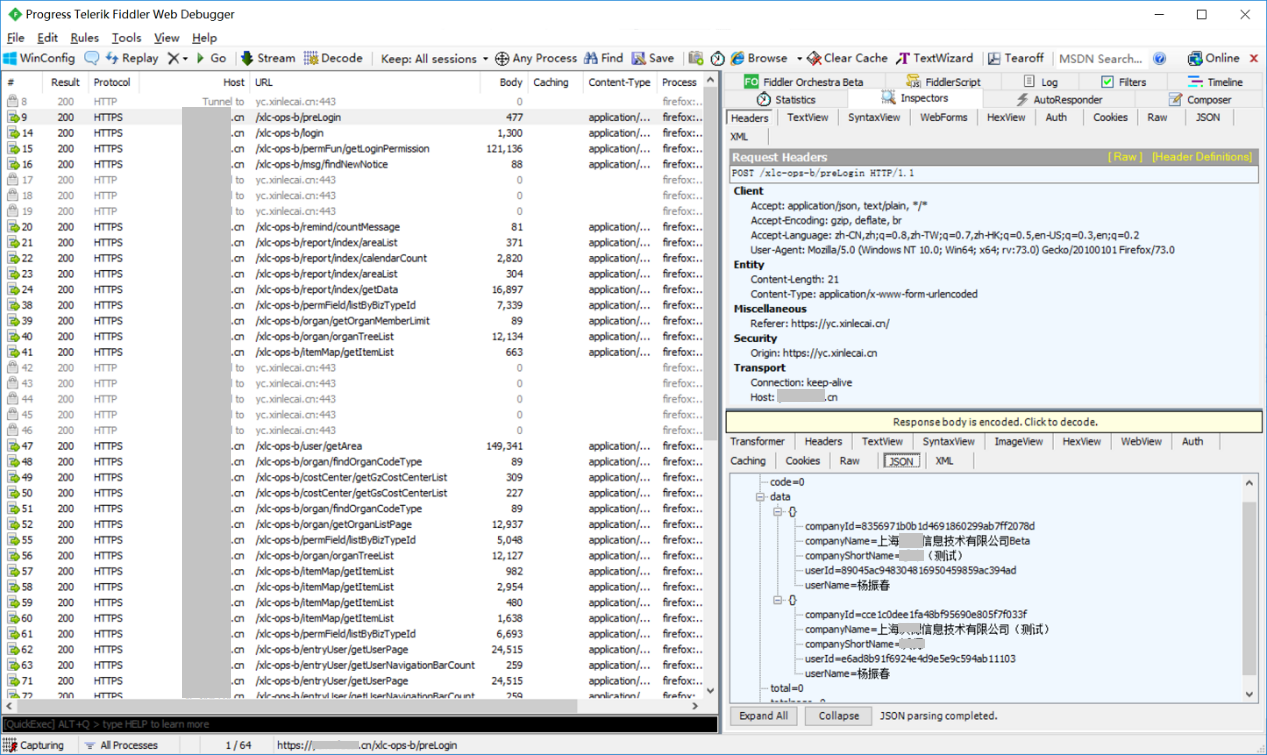Click the Tearoff button

pos(1016,58)
